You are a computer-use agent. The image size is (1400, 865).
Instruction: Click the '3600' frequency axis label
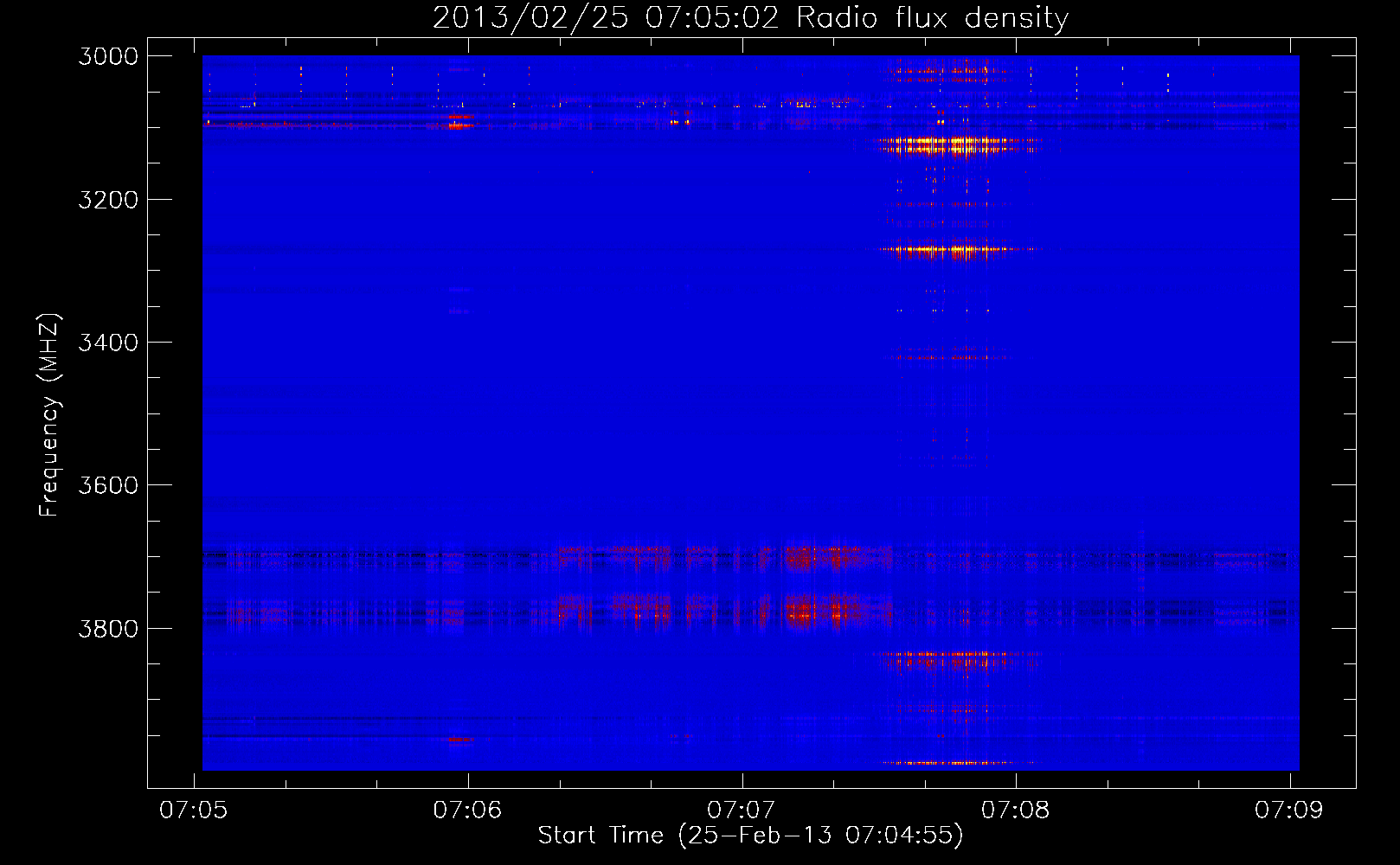108,485
